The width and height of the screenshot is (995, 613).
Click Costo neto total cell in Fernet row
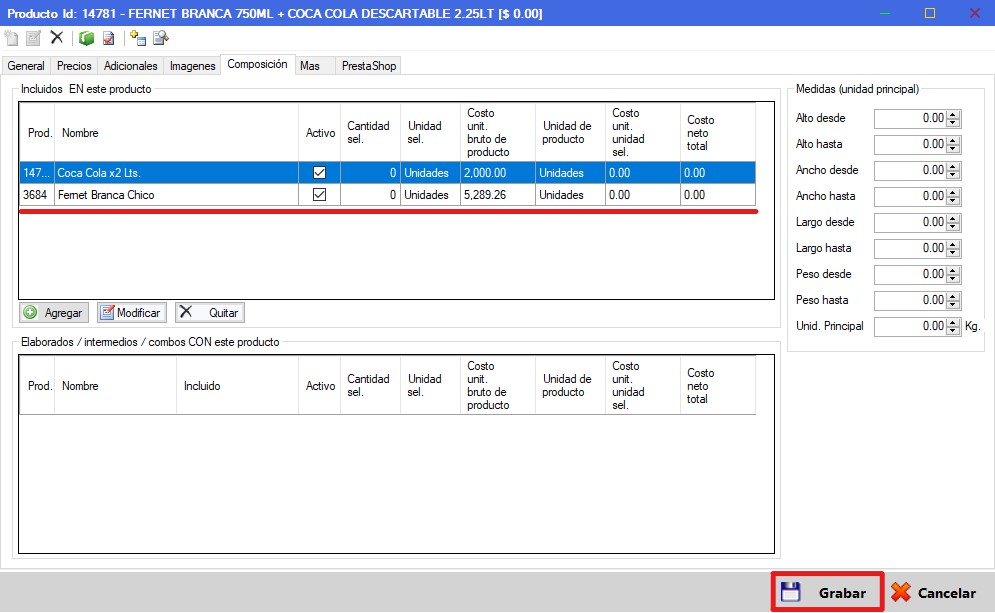coord(718,195)
